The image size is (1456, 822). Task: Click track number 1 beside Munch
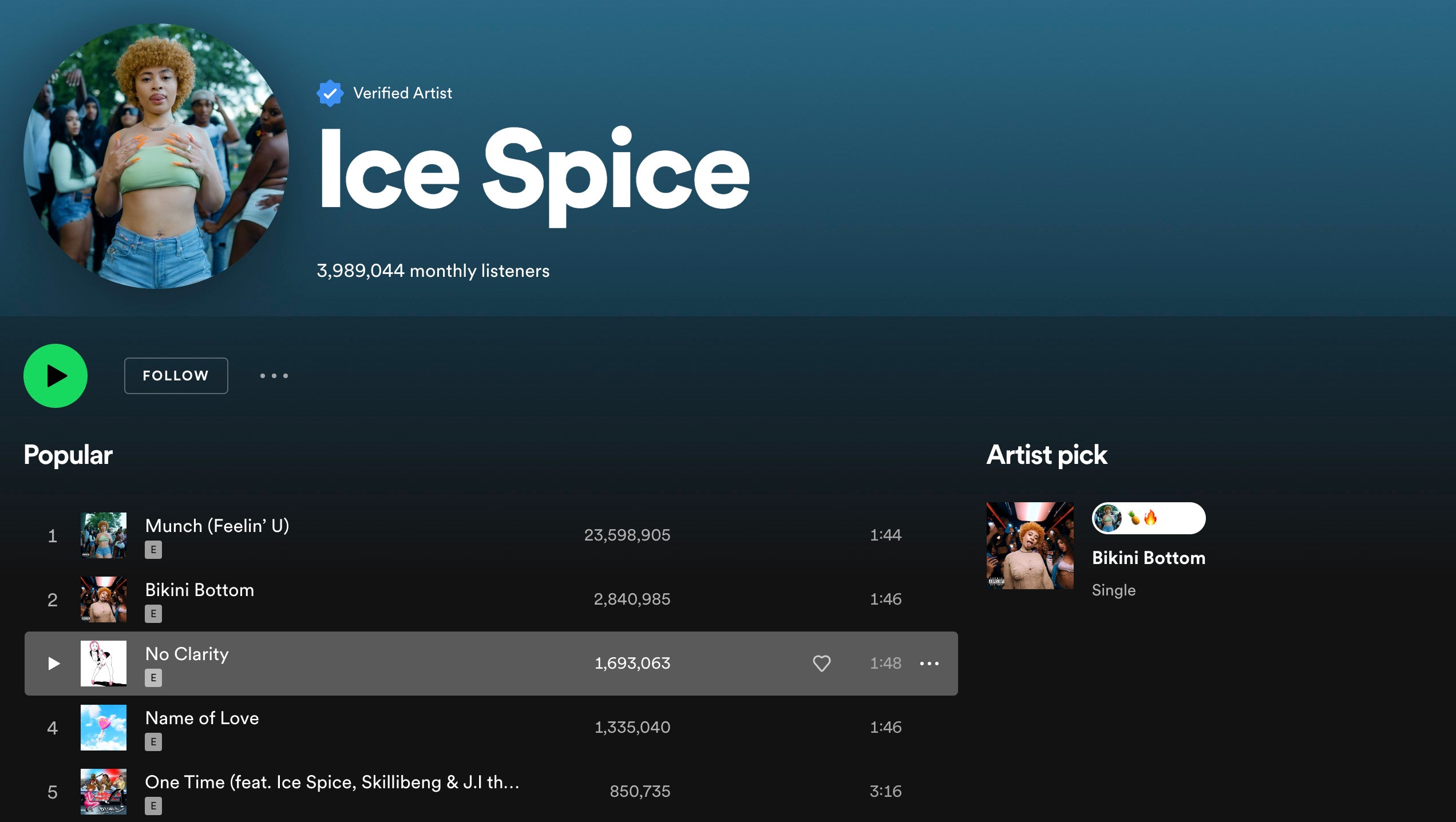(53, 535)
